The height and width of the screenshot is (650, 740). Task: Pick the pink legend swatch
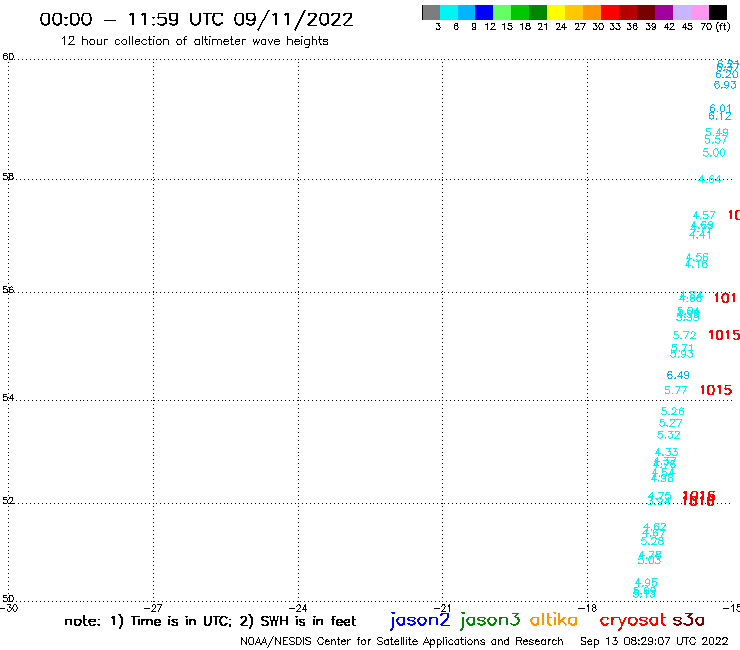point(700,12)
